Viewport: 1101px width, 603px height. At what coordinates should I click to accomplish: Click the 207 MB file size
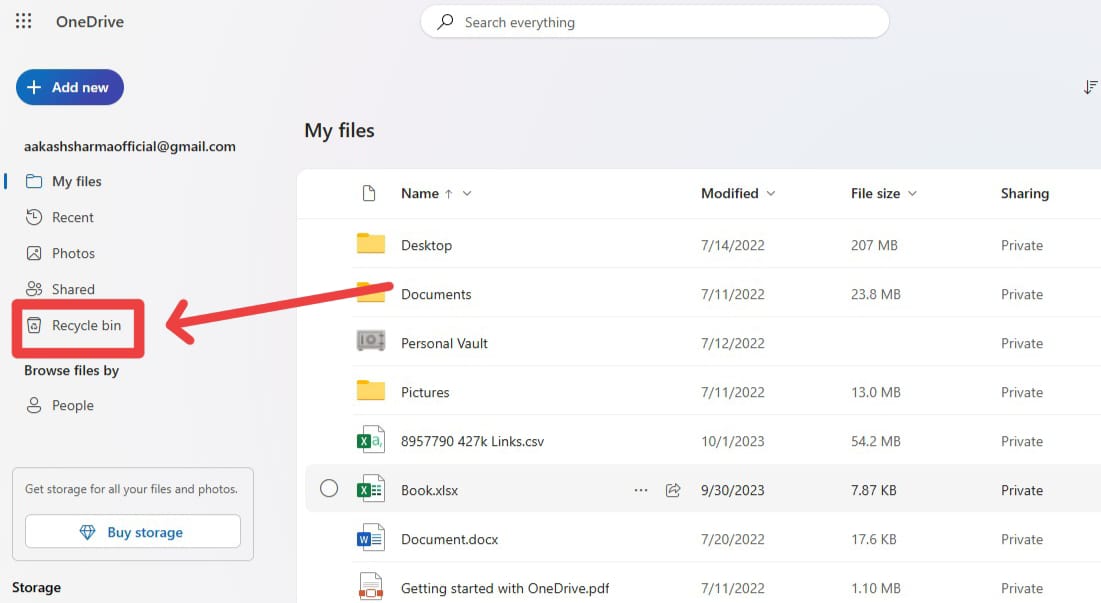tap(874, 245)
